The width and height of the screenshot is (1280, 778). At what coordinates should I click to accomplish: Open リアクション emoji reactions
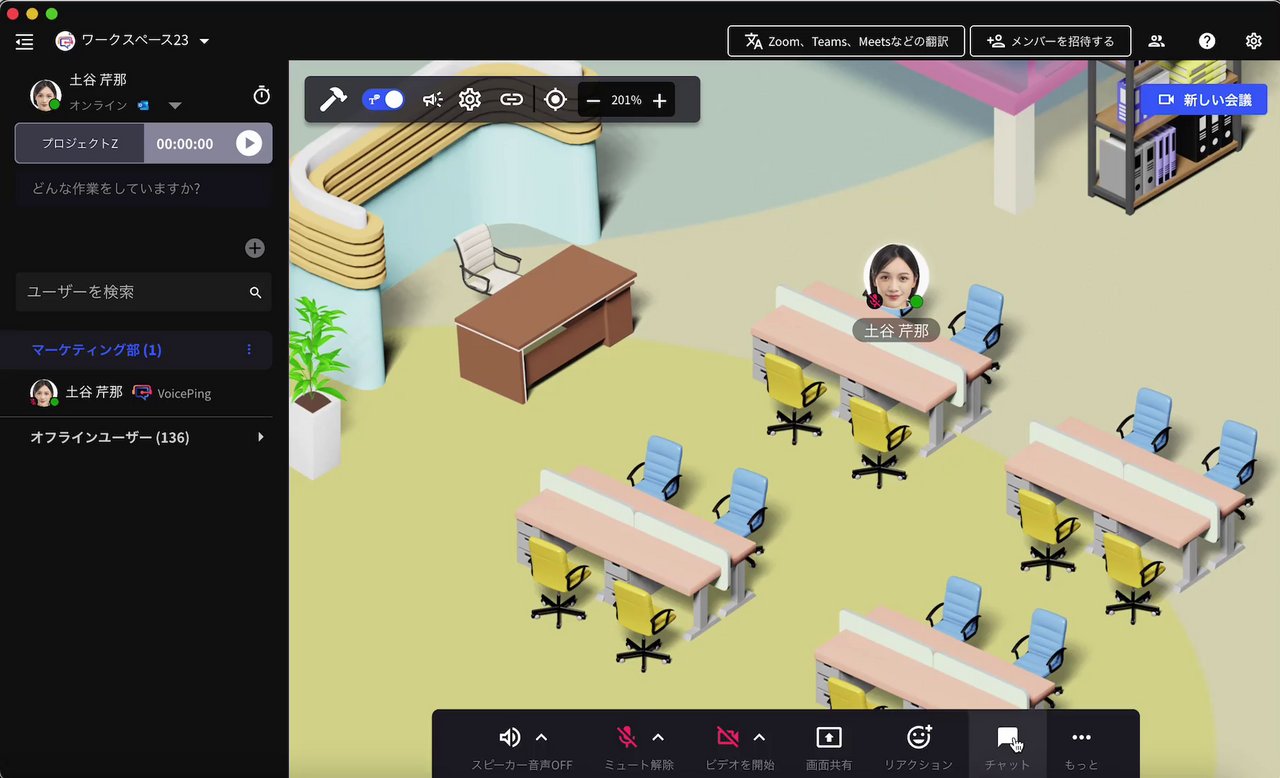coord(919,737)
